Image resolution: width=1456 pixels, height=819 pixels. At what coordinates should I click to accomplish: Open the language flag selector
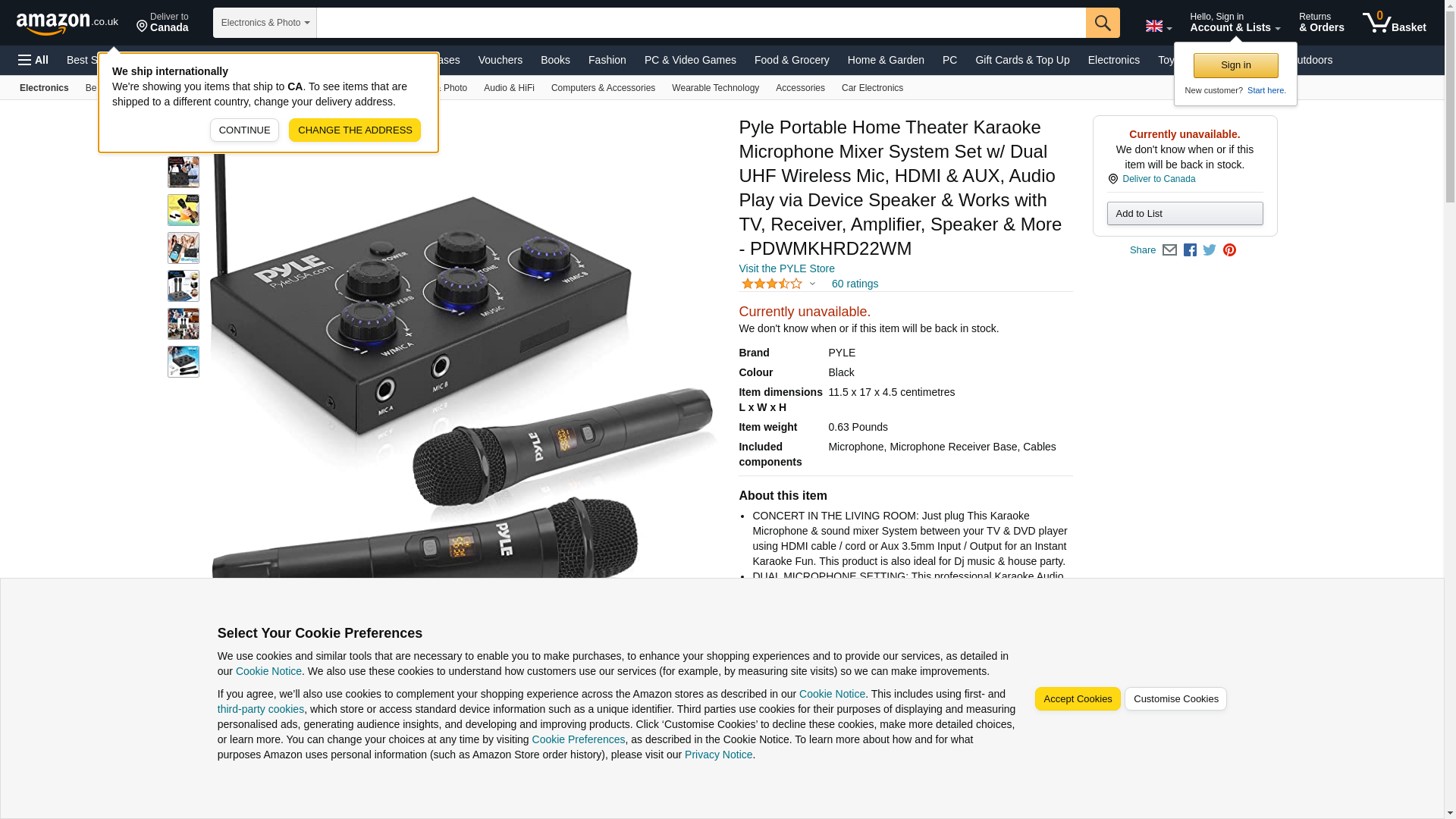1159,27
